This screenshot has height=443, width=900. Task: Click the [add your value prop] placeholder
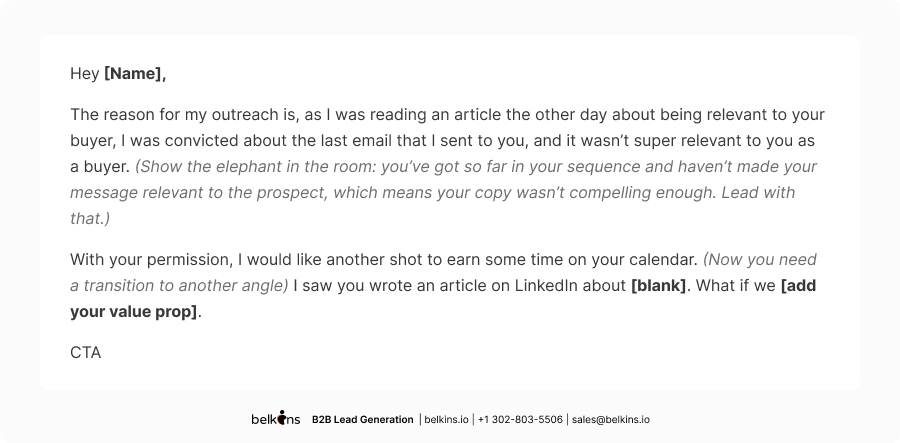tap(443, 298)
